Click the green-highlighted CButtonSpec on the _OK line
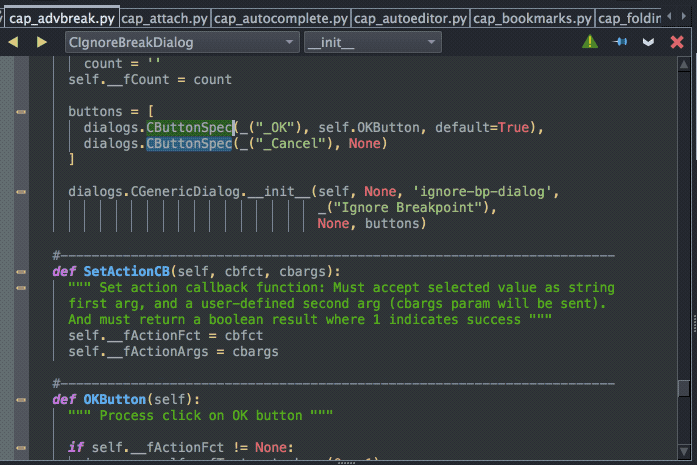 pyautogui.click(x=189, y=128)
